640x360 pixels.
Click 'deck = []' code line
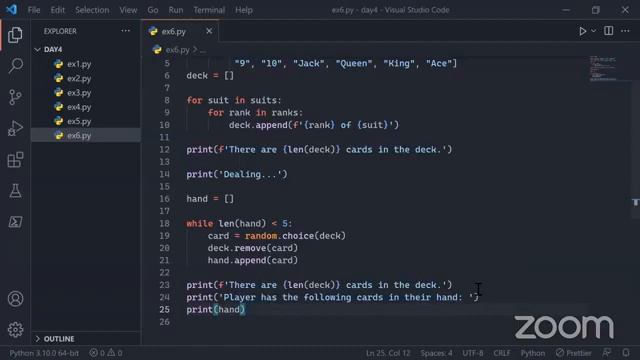click(x=210, y=76)
